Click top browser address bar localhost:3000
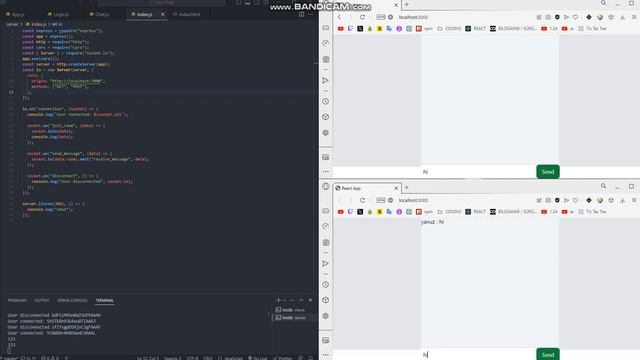The image size is (640, 360). tap(413, 17)
